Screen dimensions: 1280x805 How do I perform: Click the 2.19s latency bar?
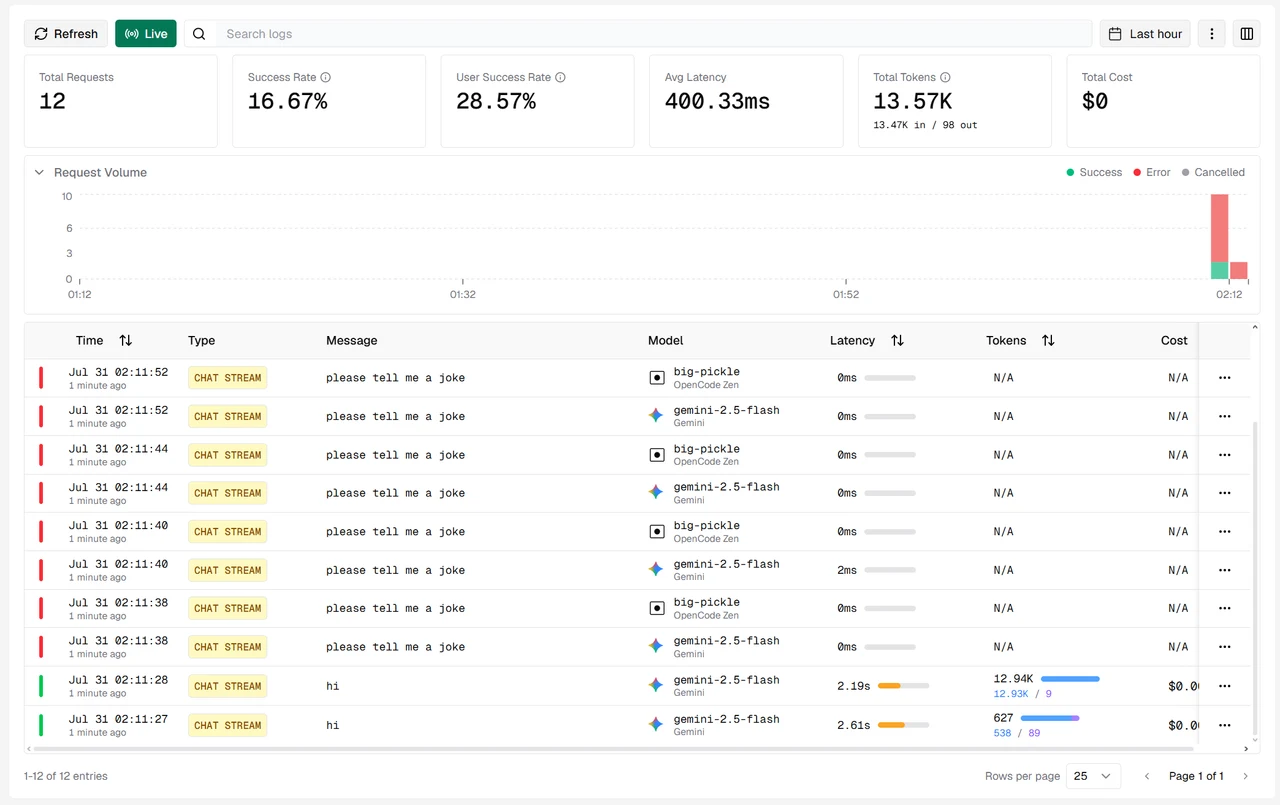coord(903,686)
